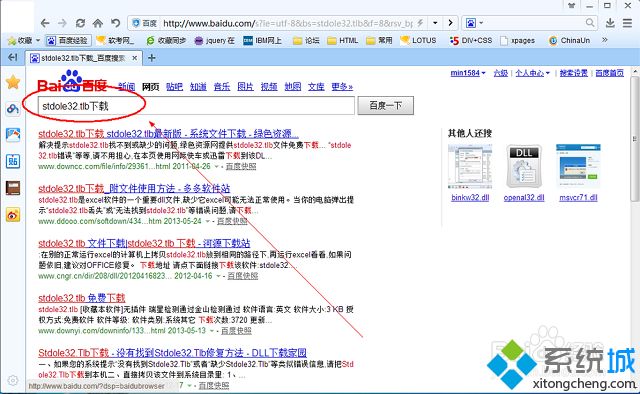Expand more bookmarks with double chevron
Screen dimensions: 640x394
click(x=604, y=40)
